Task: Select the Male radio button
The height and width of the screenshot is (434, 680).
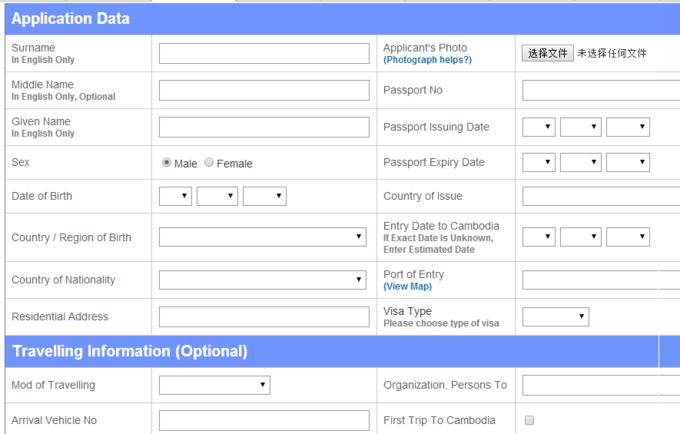Action: pos(167,163)
